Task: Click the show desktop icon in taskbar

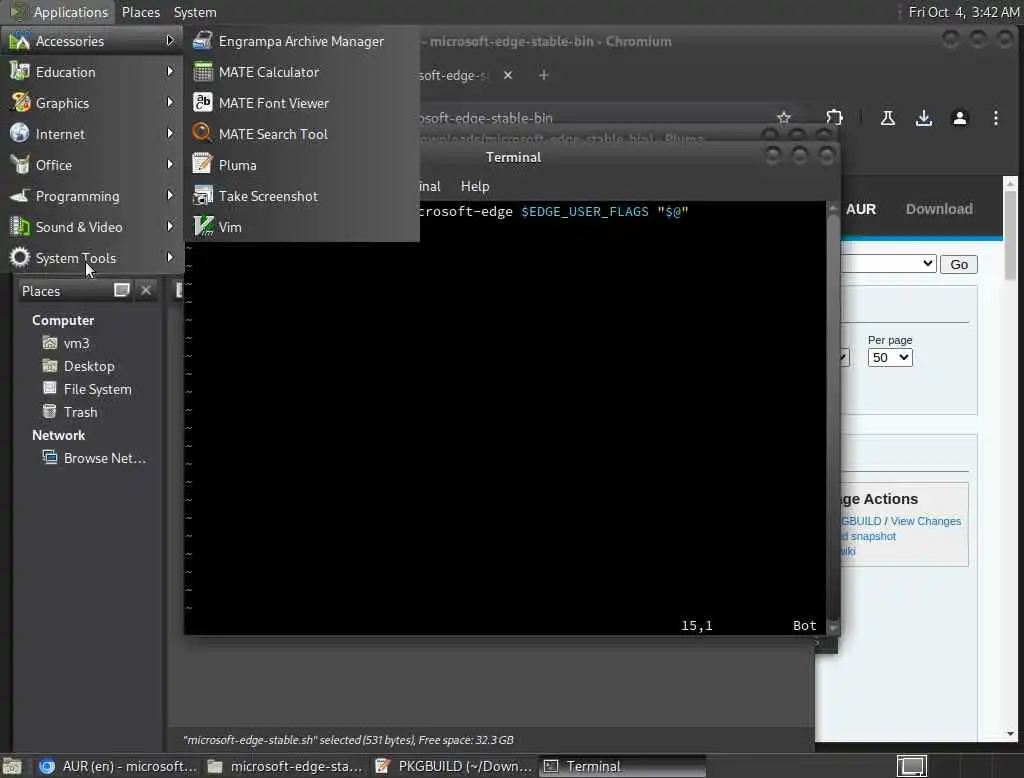Action: coord(12,766)
